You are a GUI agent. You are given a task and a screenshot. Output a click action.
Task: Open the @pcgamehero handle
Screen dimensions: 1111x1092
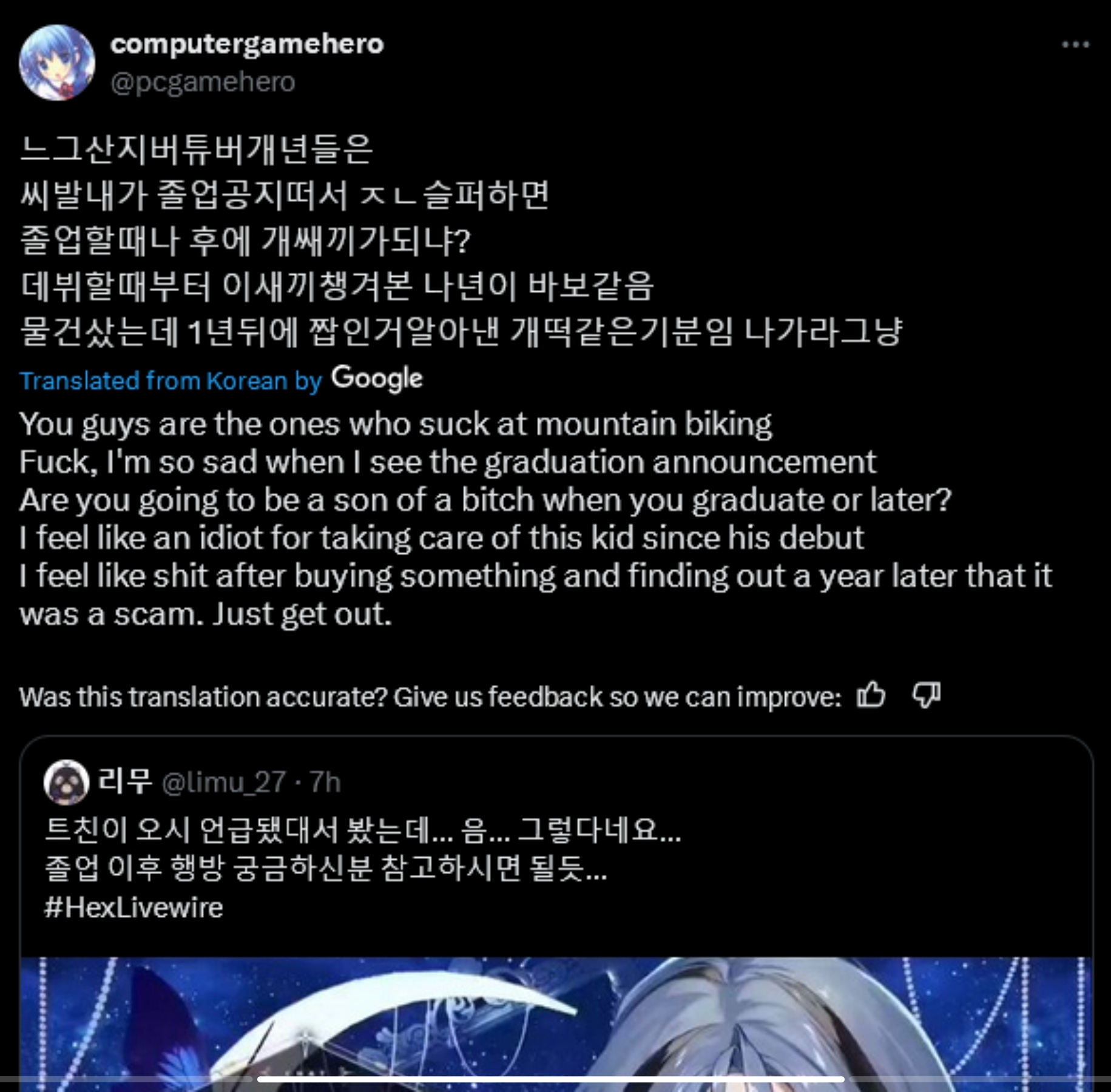coord(203,82)
